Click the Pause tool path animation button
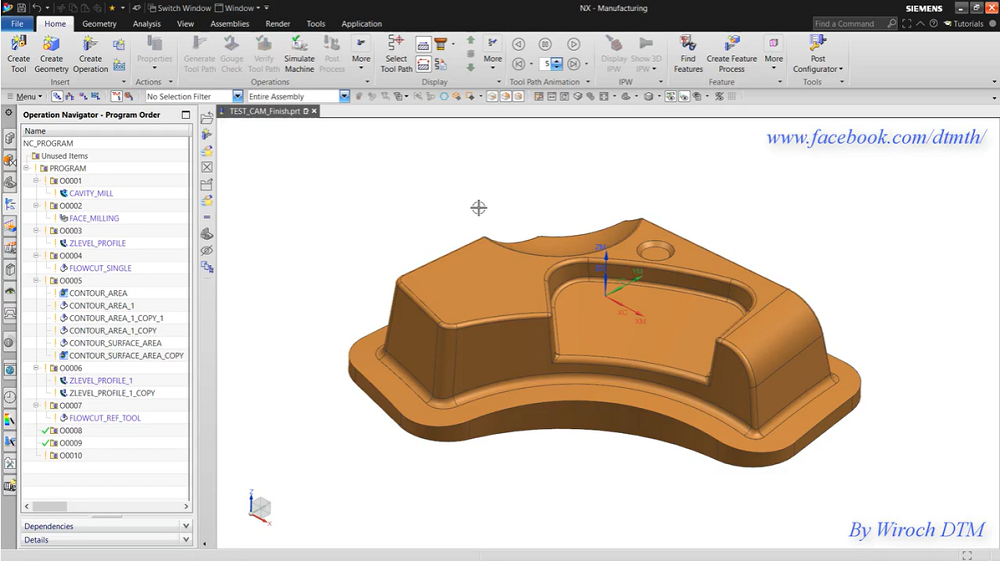Image resolution: width=1000 pixels, height=561 pixels. pos(545,44)
